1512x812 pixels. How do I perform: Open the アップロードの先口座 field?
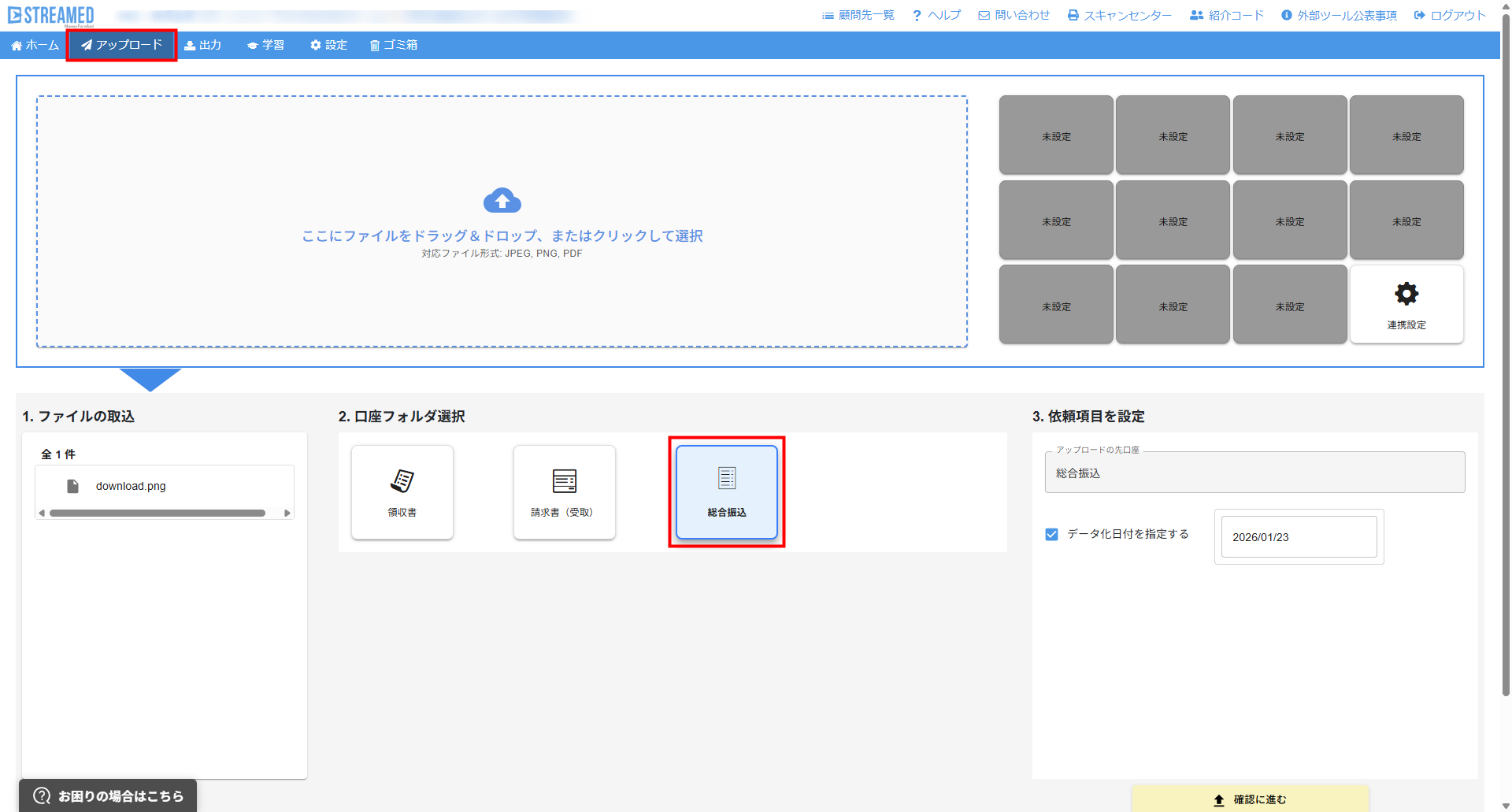[x=1254, y=473]
